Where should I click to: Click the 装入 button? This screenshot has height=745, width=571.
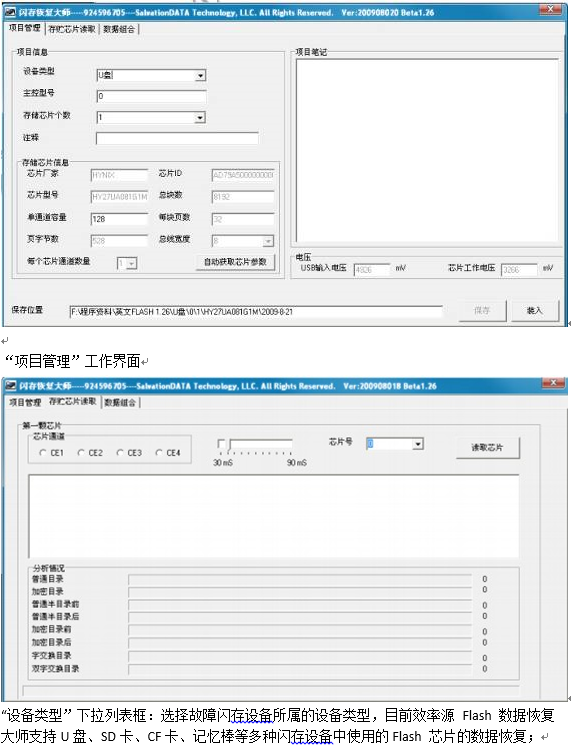pos(534,310)
